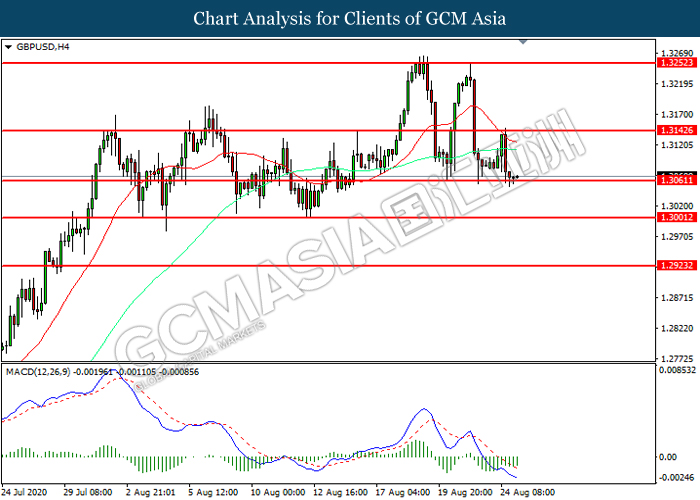Click the GBPUSD,H4 symbol label
Viewport: 700px width, 500px height.
click(43, 47)
